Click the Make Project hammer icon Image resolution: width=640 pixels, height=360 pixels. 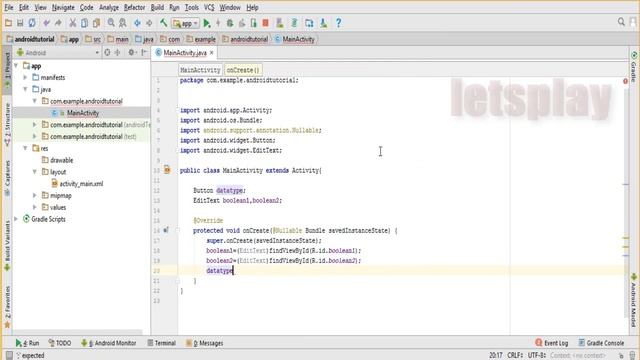[164, 23]
